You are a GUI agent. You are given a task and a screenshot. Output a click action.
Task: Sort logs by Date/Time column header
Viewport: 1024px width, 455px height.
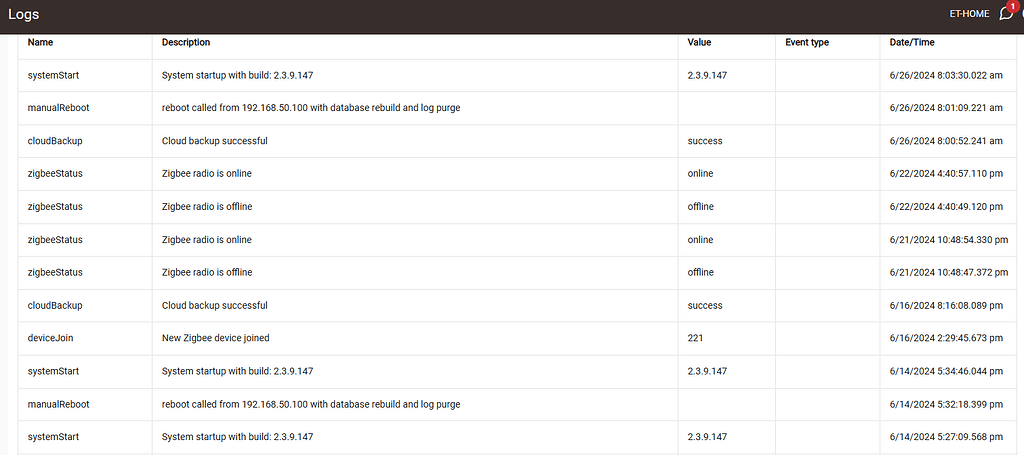[x=912, y=43]
